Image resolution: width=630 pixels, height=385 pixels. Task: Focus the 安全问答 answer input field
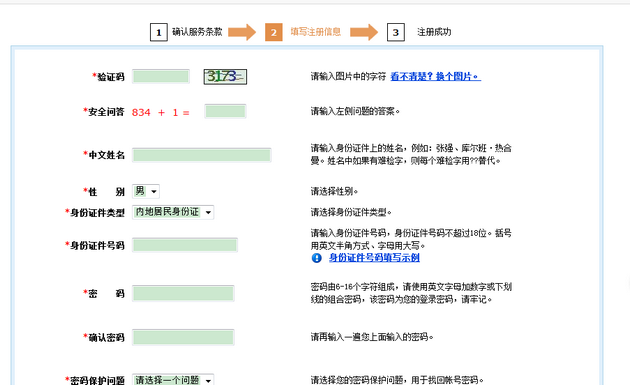(x=225, y=111)
